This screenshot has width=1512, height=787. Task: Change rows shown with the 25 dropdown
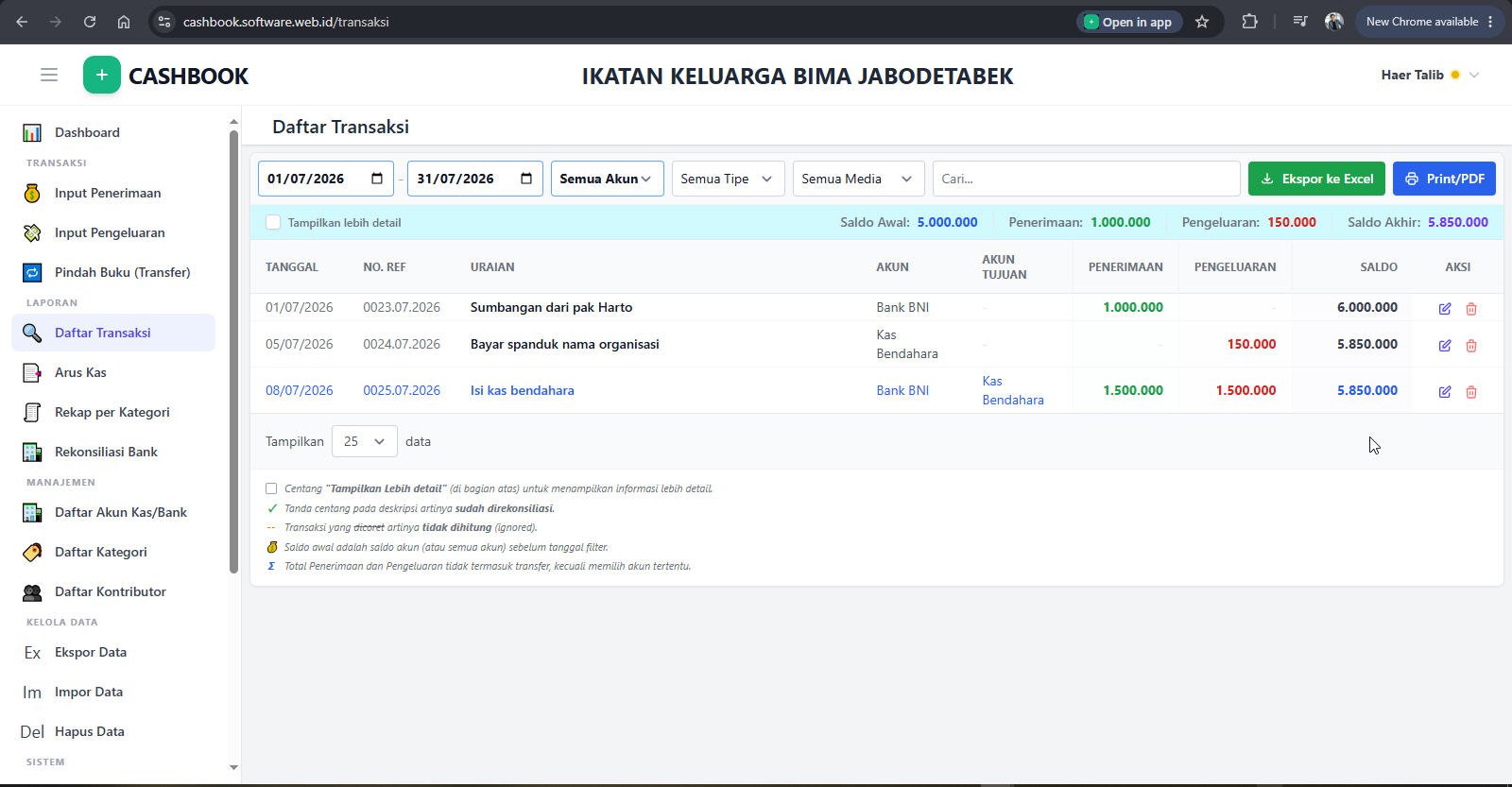click(365, 441)
